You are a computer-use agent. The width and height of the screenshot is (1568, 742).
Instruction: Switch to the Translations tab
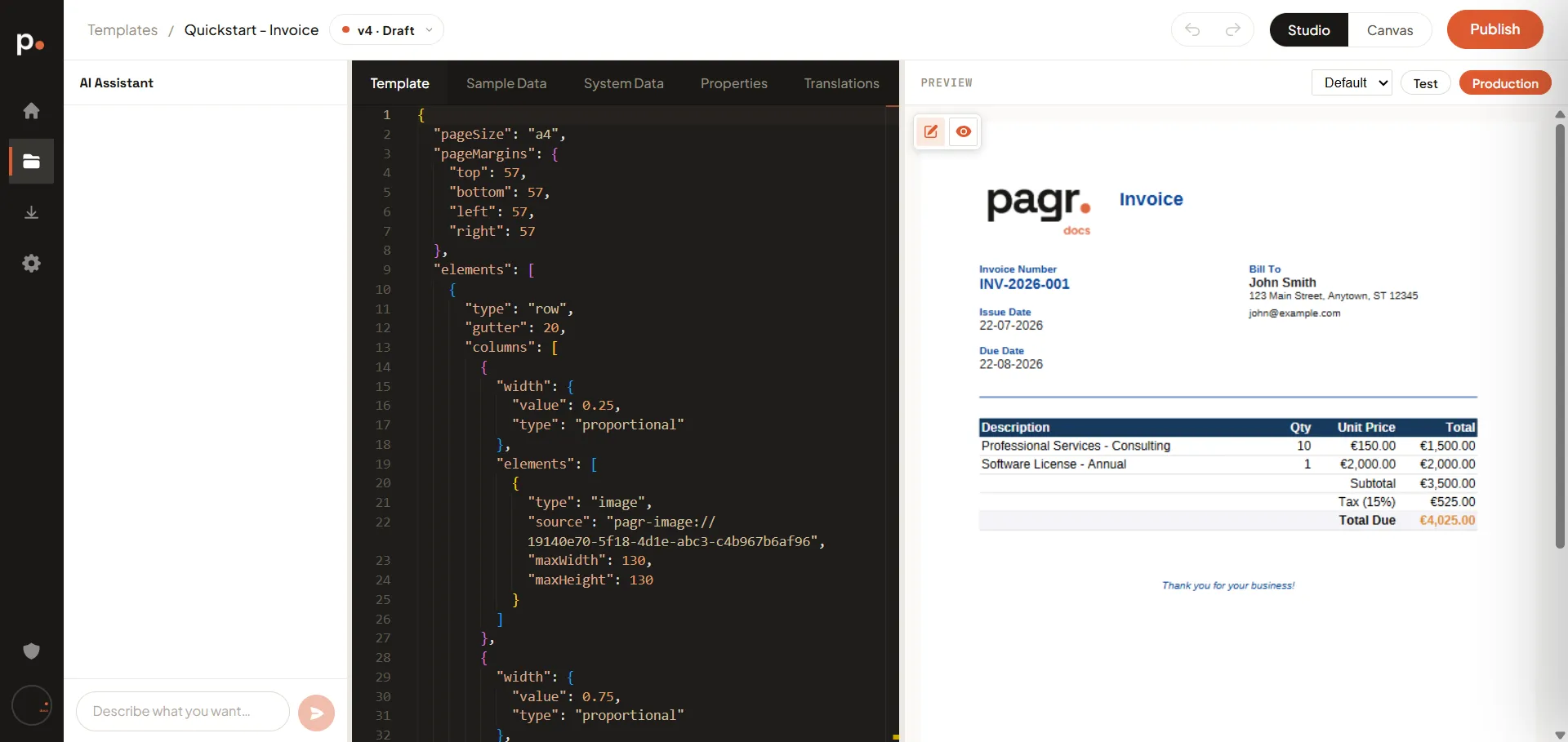841,83
